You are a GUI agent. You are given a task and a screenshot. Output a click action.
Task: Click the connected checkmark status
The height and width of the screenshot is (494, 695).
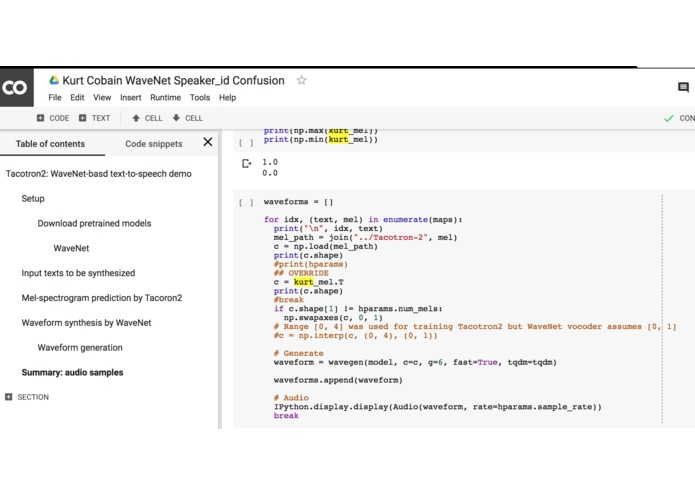pyautogui.click(x=669, y=118)
